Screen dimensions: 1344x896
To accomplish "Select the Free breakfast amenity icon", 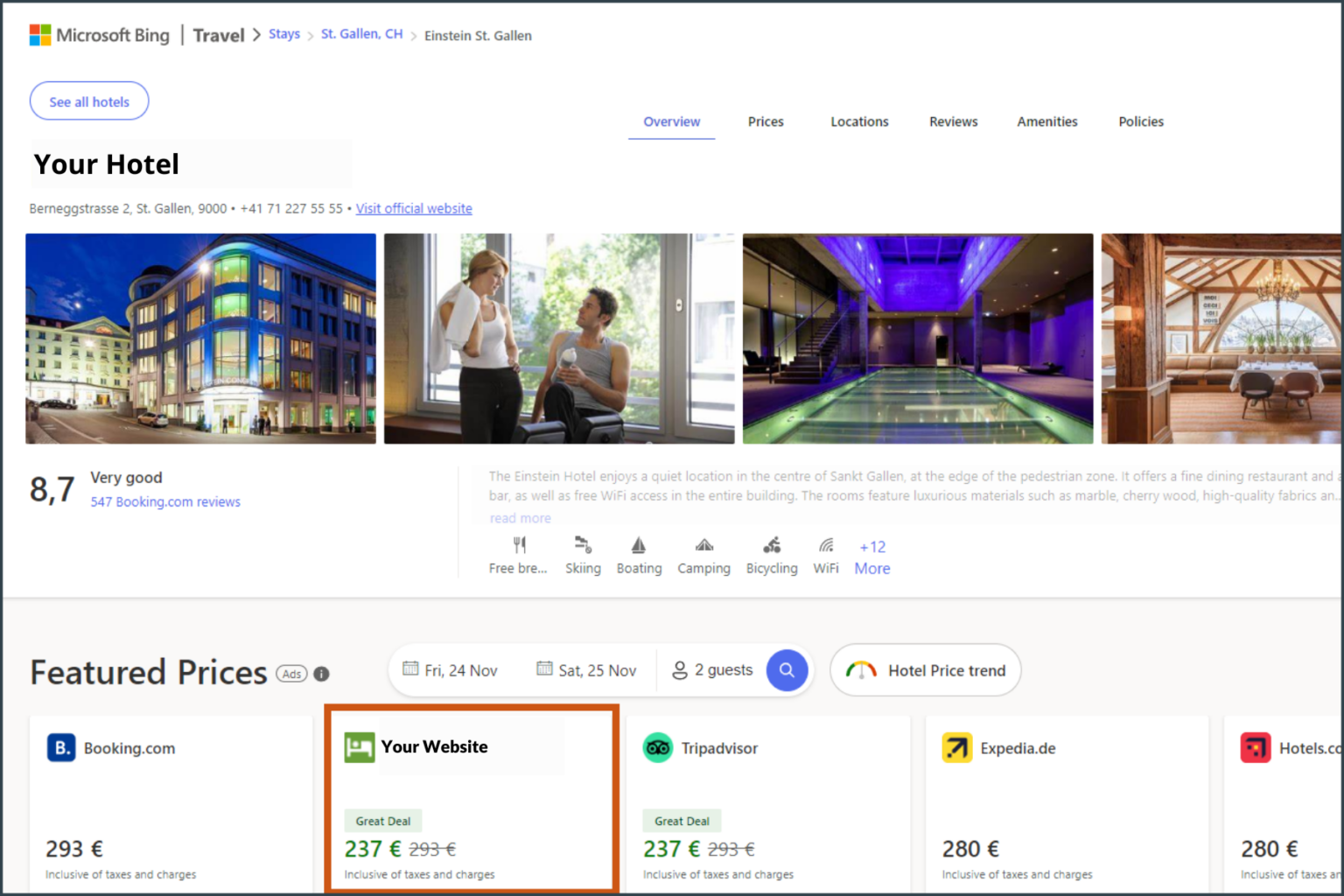I will 518,544.
